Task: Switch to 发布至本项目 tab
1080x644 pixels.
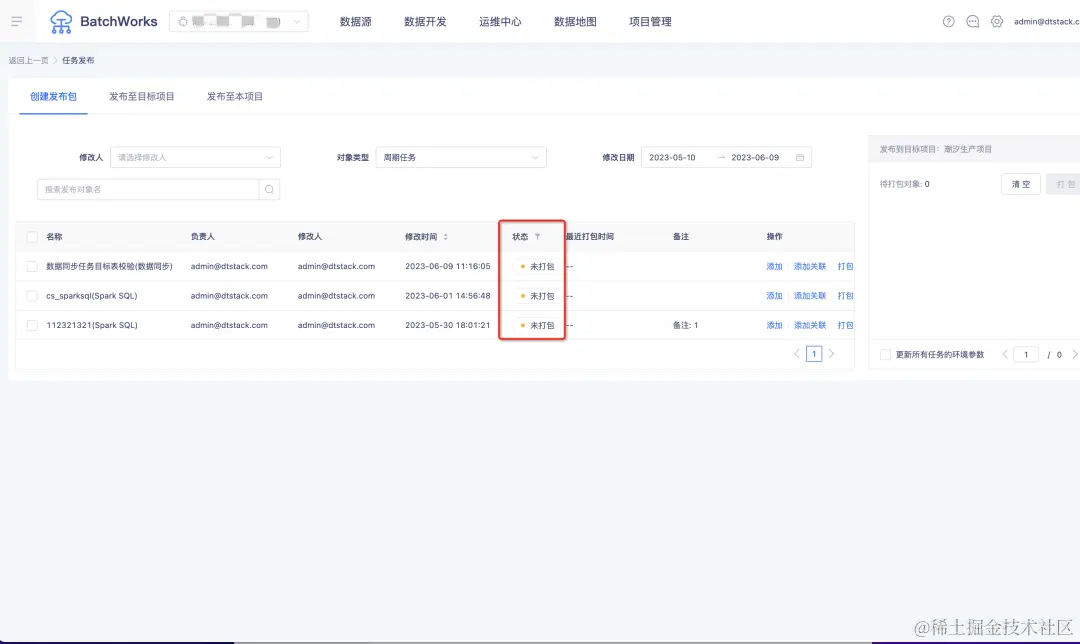Action: (x=235, y=96)
